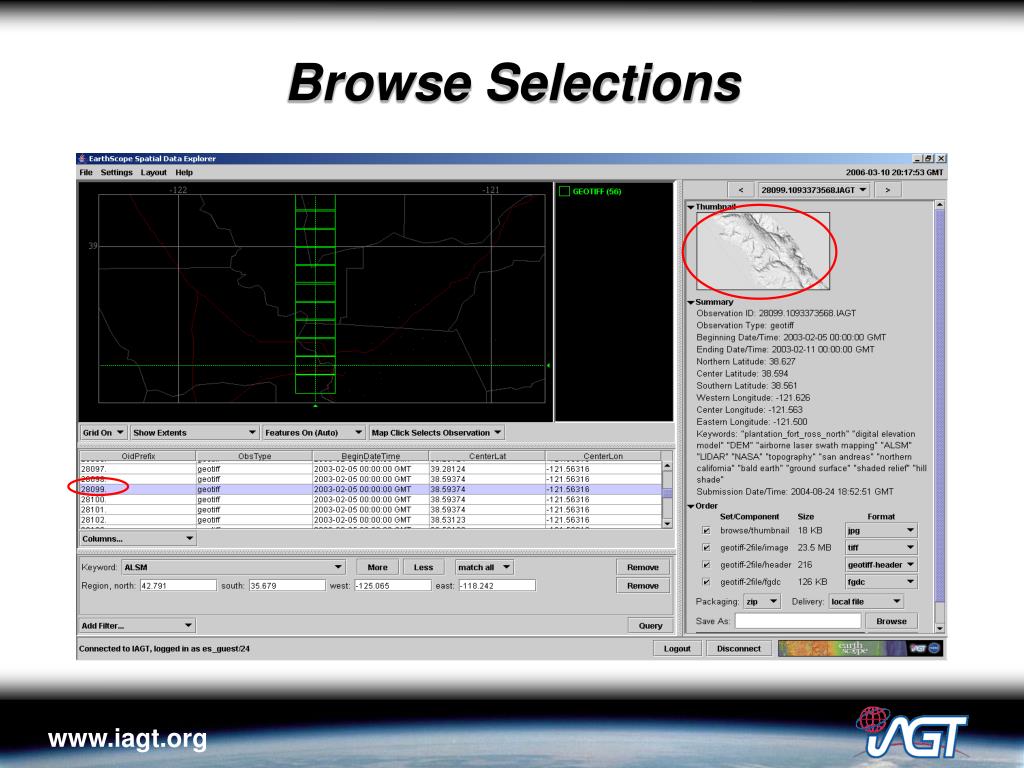Uncheck the browse/thumbnail component
The image size is (1024, 768).
tap(706, 530)
